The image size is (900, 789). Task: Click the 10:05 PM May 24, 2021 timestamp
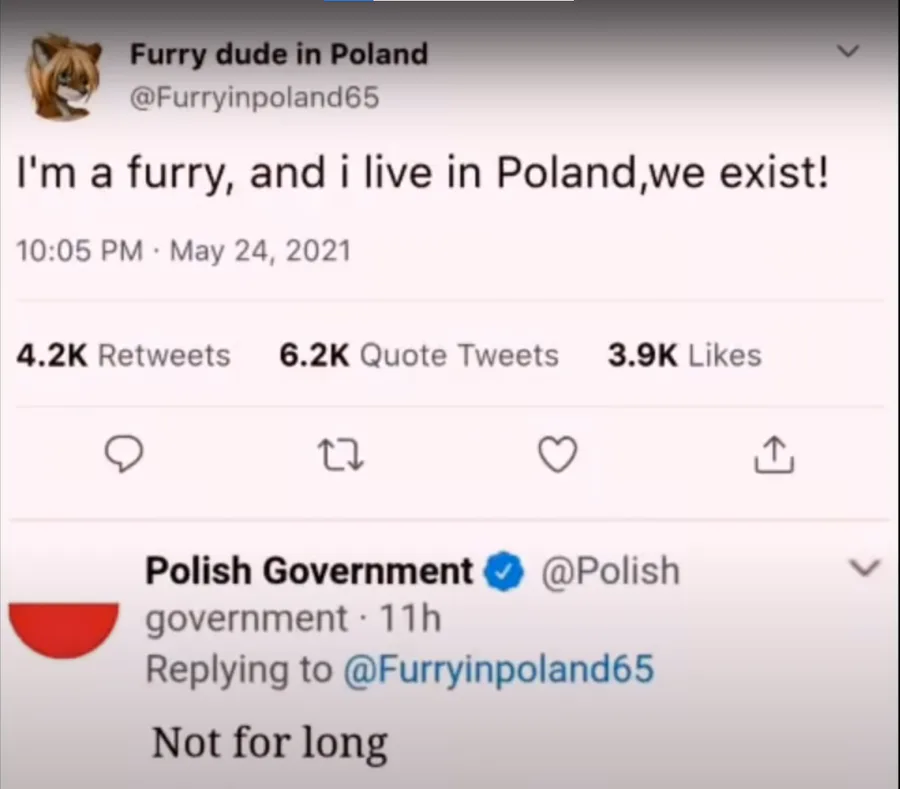(183, 251)
